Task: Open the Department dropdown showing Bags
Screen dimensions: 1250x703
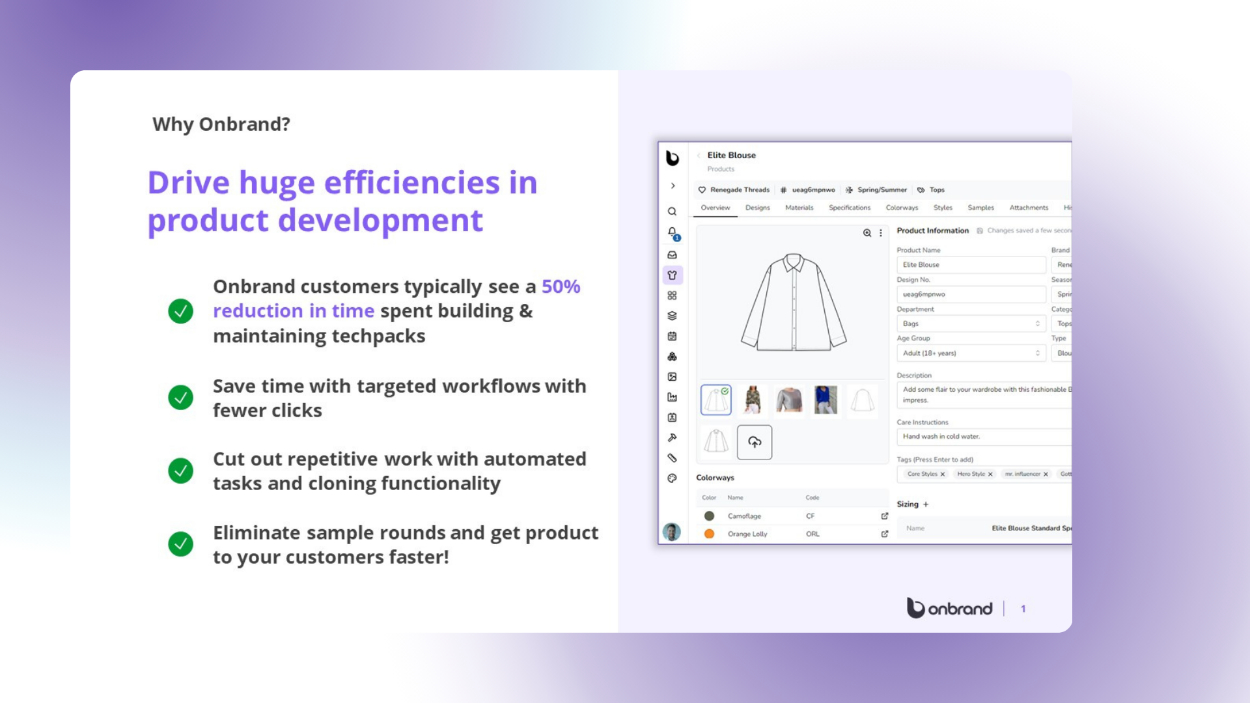Action: point(971,324)
